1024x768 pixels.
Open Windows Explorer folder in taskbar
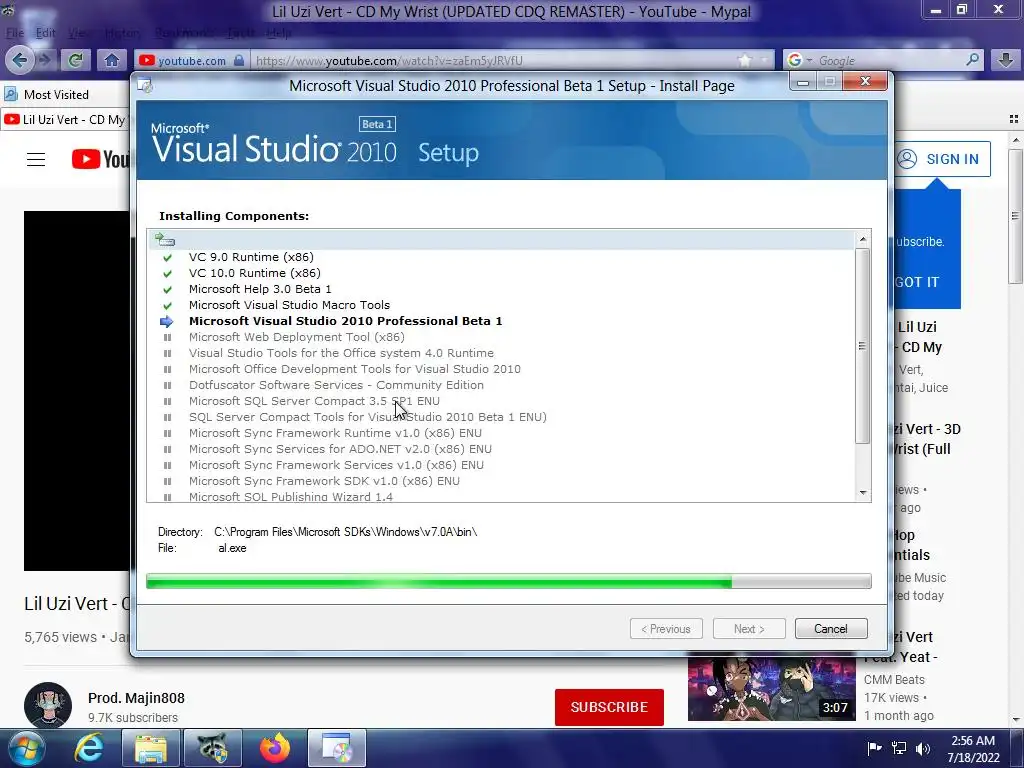click(151, 749)
